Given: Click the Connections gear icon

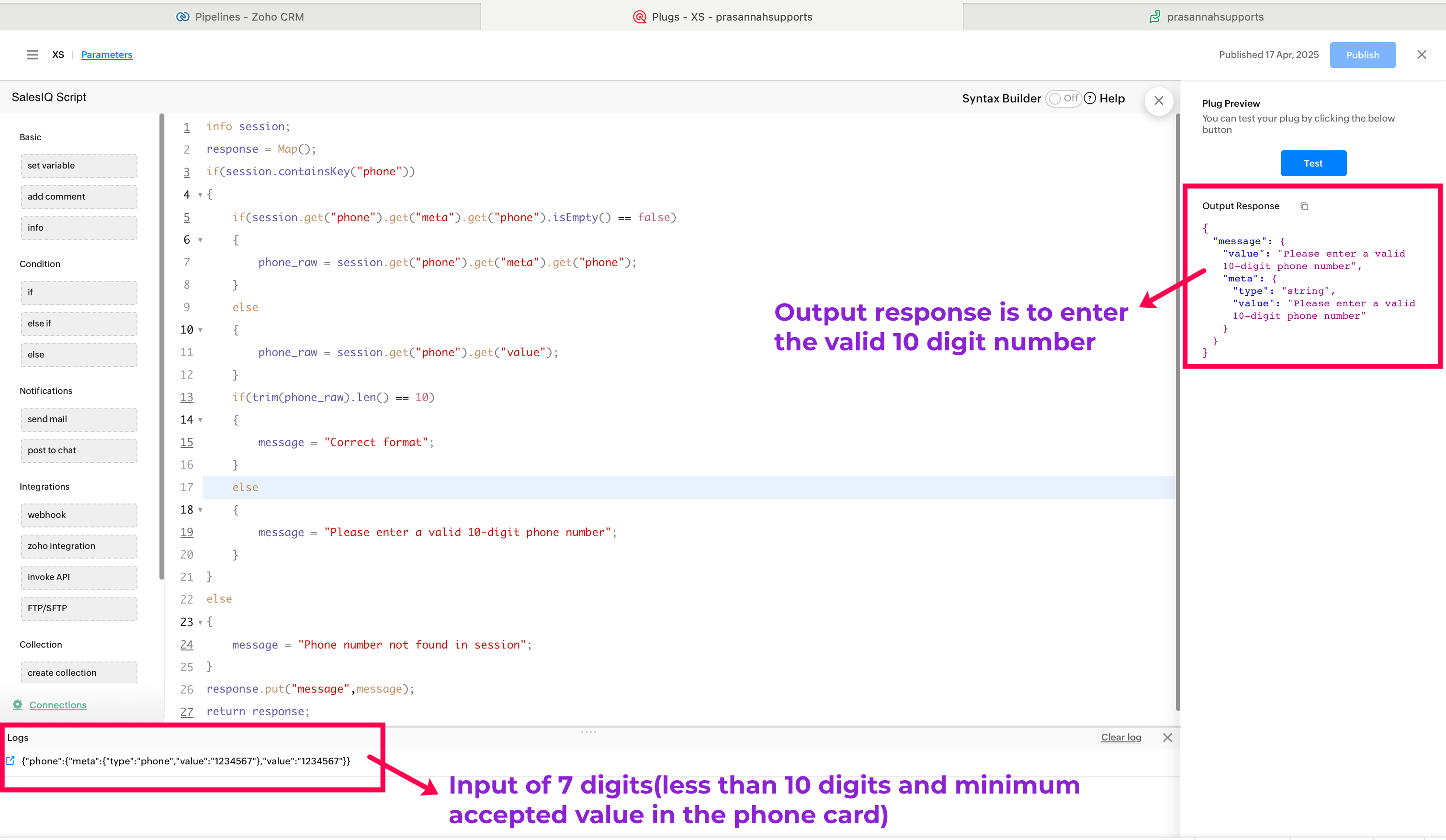Looking at the screenshot, I should pos(18,705).
